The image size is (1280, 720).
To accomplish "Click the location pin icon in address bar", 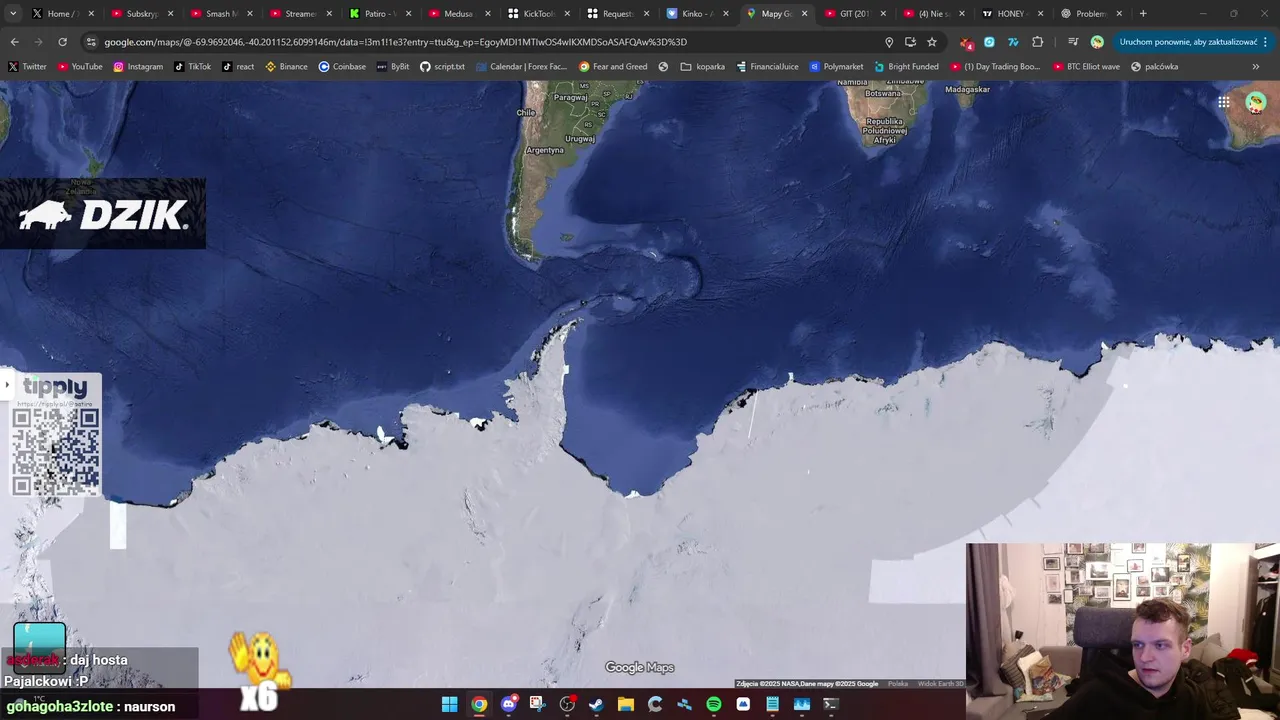I will click(x=889, y=42).
